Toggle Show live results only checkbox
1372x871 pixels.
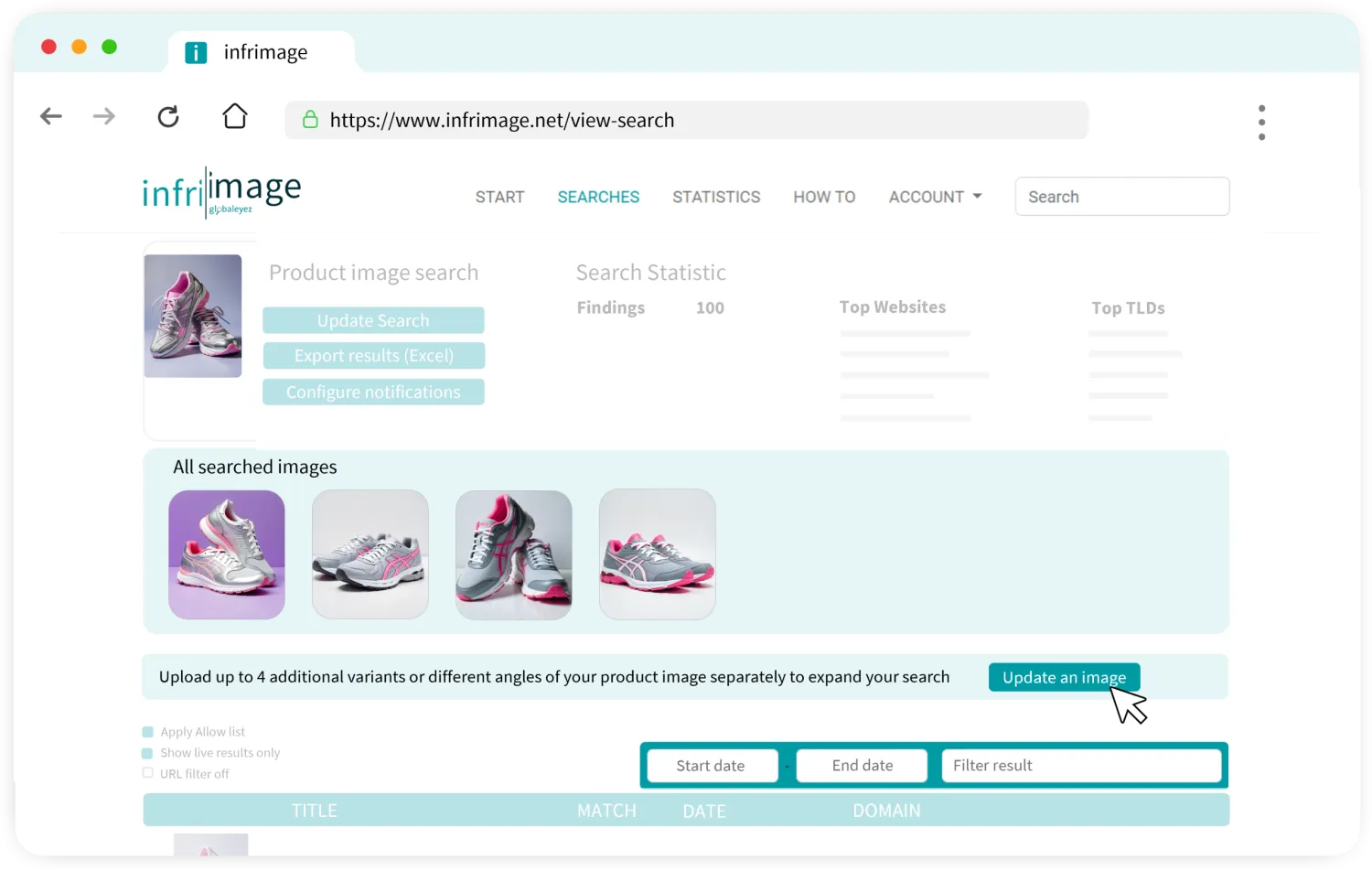(x=147, y=753)
